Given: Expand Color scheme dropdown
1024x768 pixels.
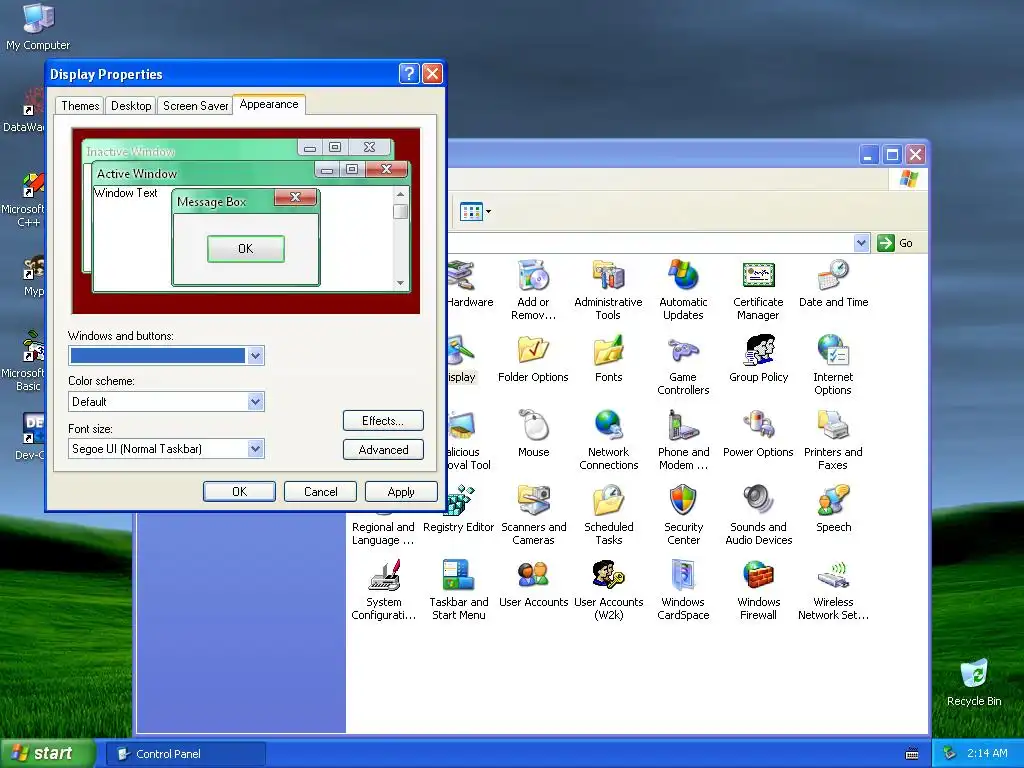Looking at the screenshot, I should click(x=255, y=401).
